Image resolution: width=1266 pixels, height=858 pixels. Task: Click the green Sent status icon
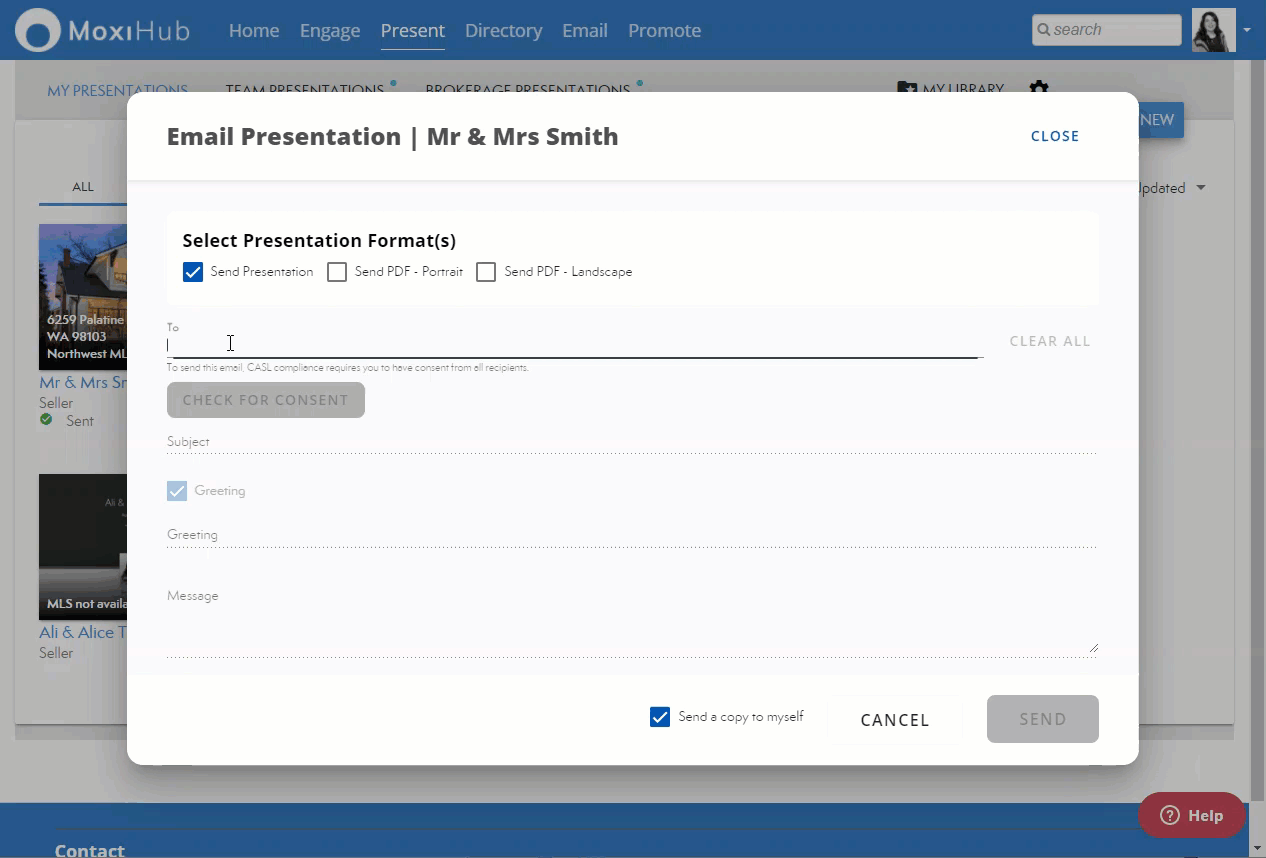point(46,420)
